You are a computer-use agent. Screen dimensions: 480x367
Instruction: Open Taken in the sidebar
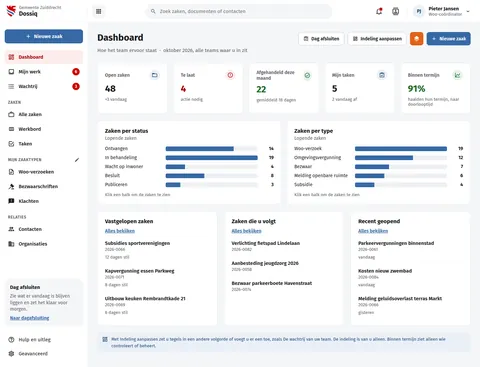(x=44, y=144)
